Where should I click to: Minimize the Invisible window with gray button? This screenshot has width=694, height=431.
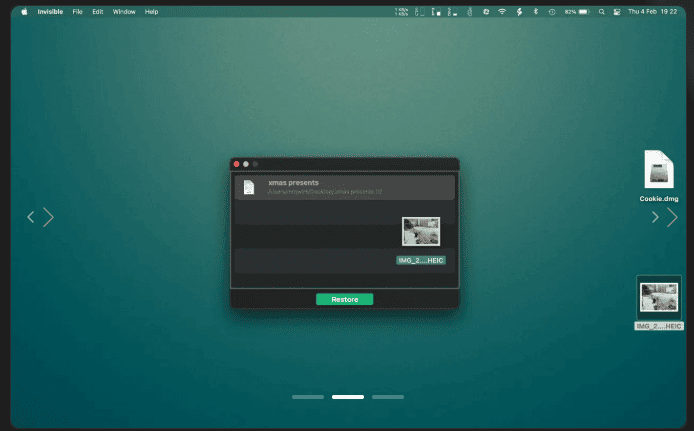(x=246, y=164)
